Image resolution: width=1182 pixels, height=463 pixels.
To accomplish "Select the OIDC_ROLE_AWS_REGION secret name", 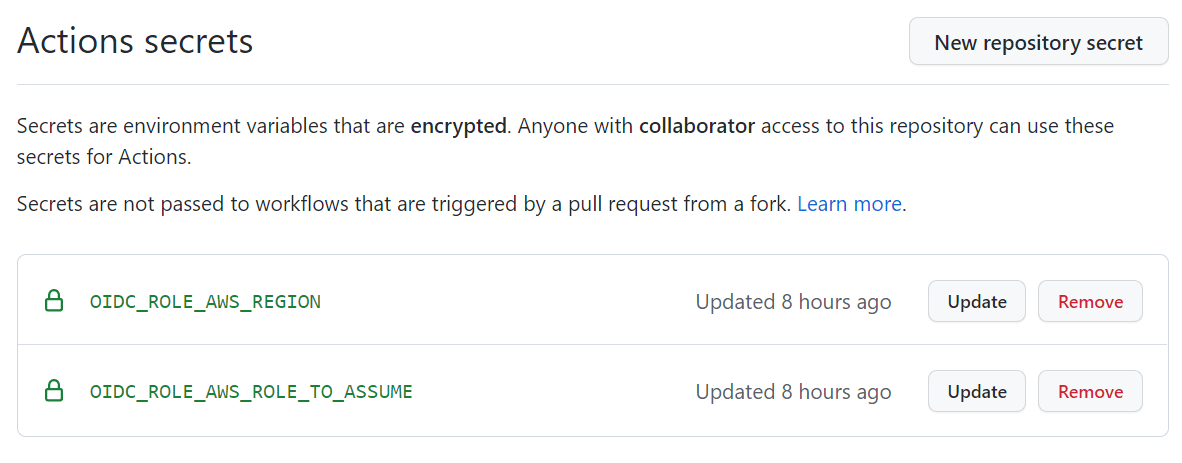I will click(x=205, y=301).
